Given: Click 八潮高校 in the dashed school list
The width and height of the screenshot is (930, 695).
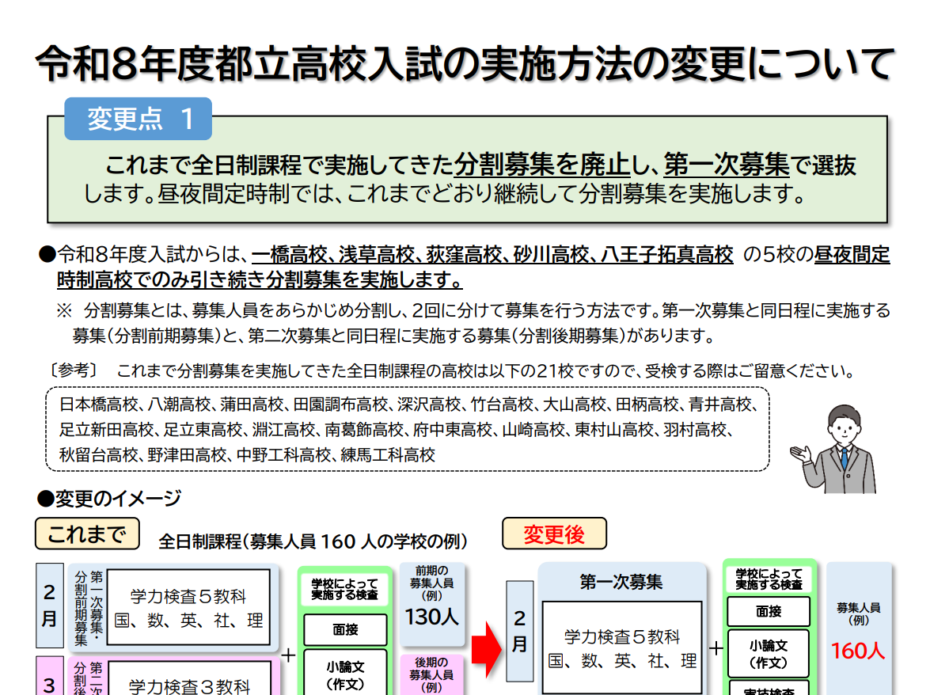Looking at the screenshot, I should tap(179, 404).
